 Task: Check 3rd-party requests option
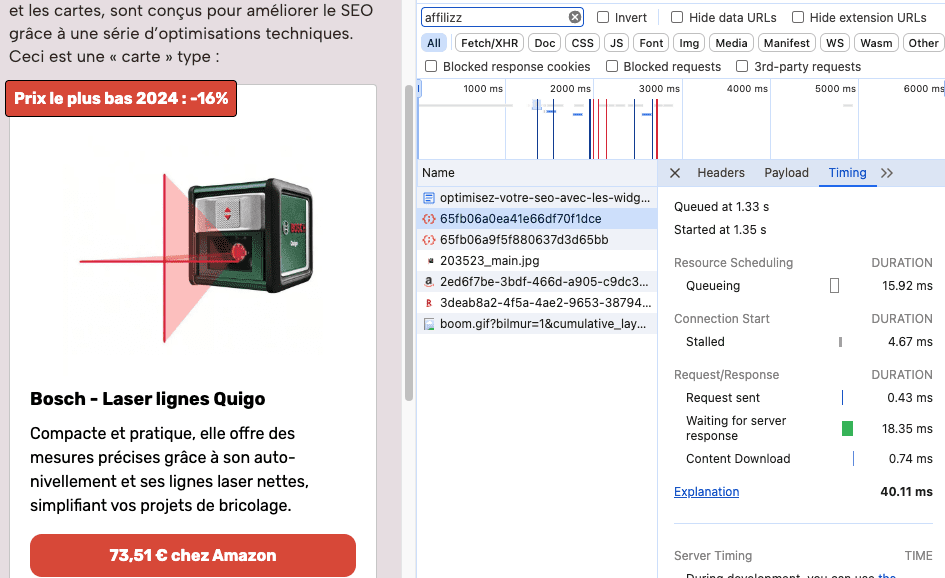pyautogui.click(x=742, y=66)
